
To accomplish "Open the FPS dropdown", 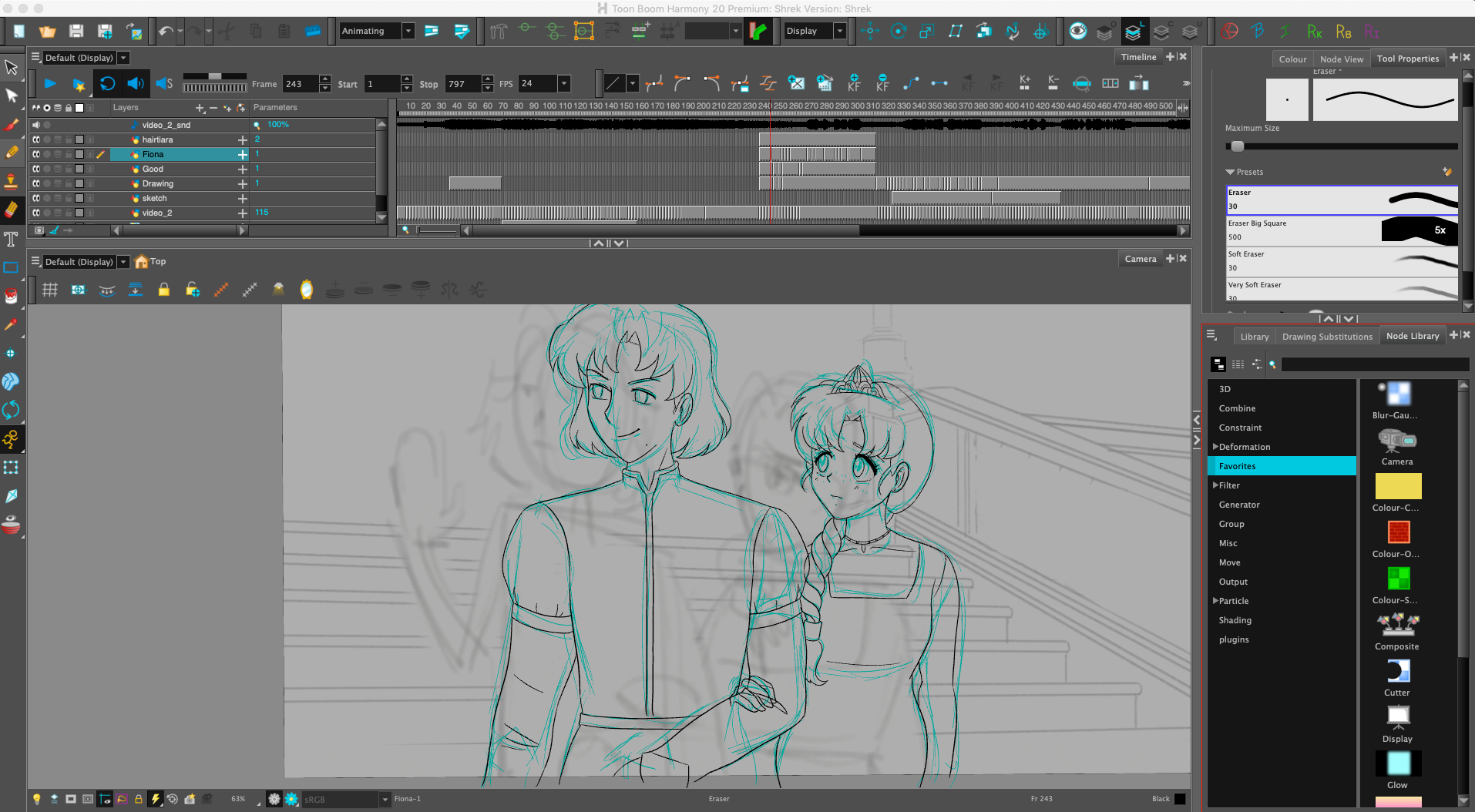I will (x=564, y=83).
